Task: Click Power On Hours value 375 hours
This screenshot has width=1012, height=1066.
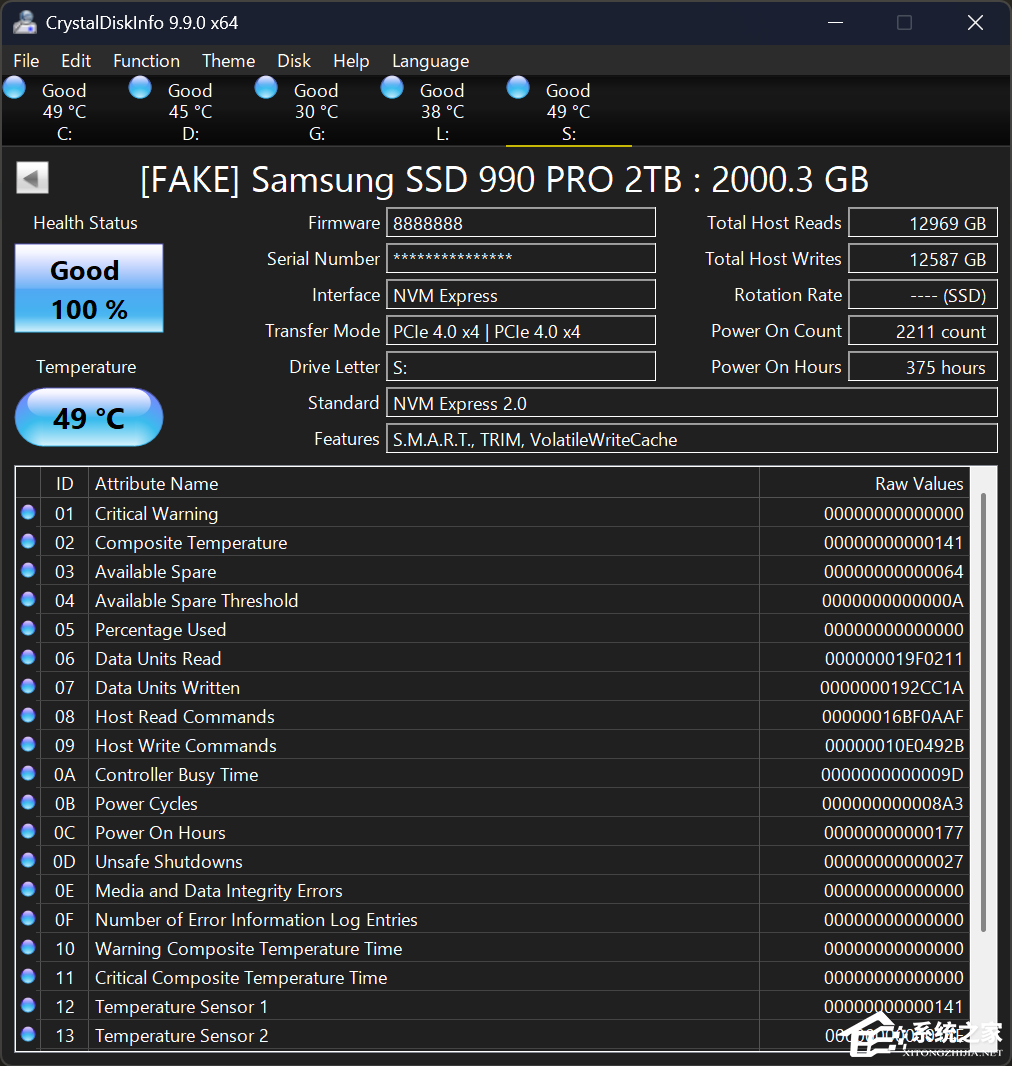Action: click(x=923, y=367)
